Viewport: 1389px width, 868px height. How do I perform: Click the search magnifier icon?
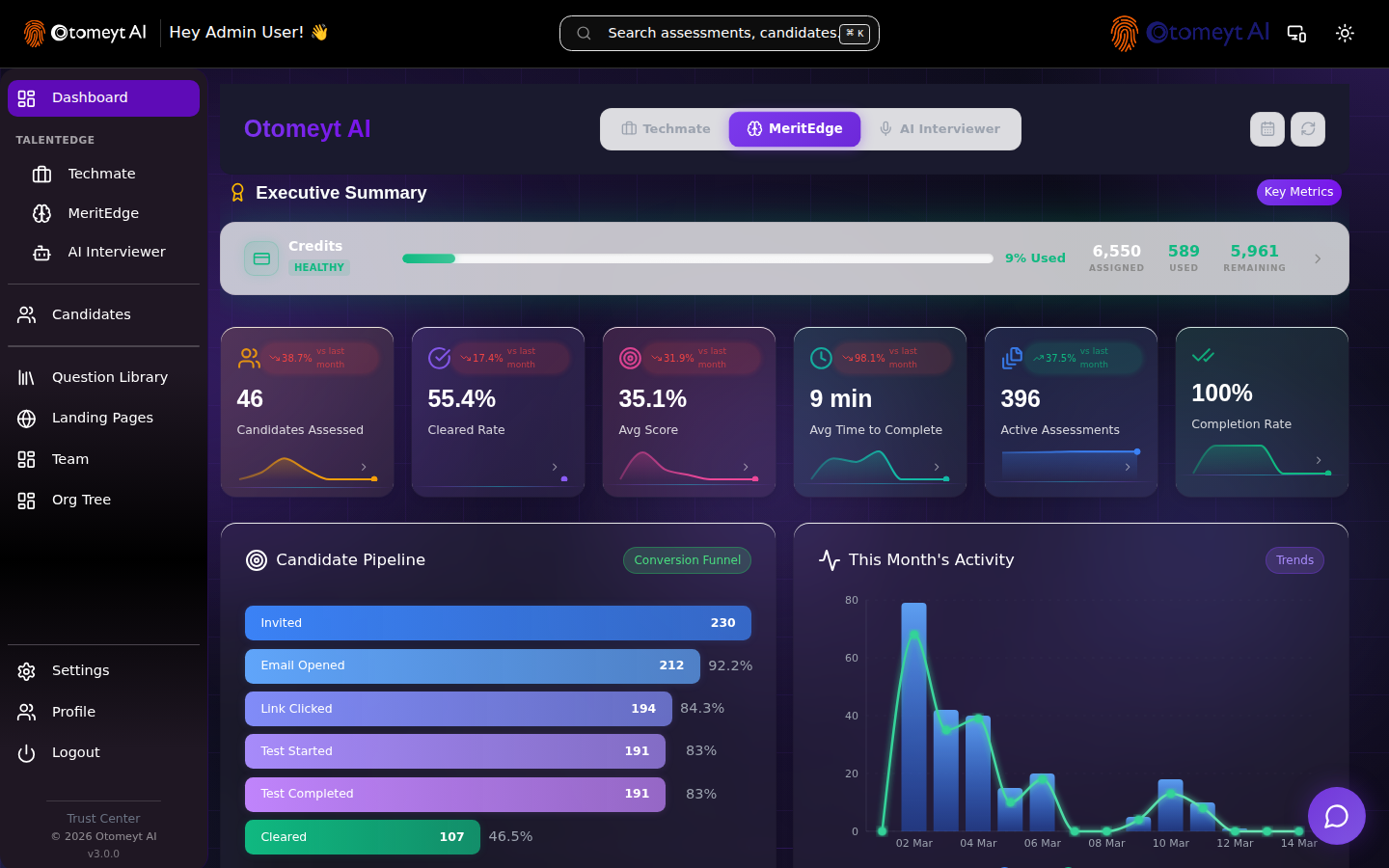(x=584, y=33)
